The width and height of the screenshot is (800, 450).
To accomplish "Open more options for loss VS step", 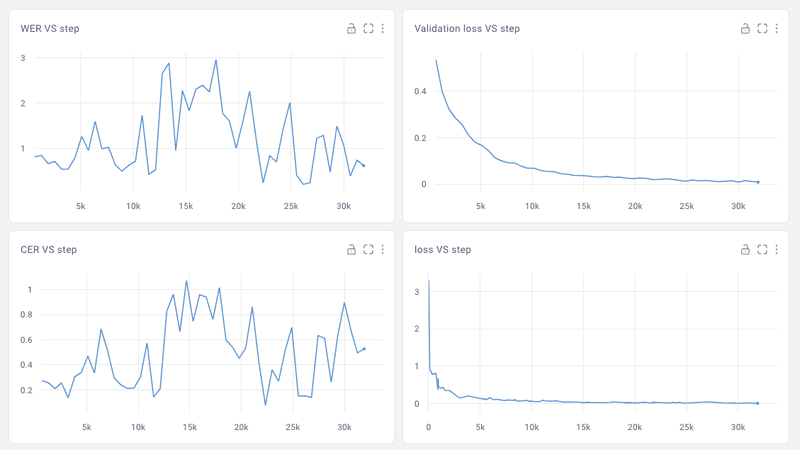I will point(777,249).
